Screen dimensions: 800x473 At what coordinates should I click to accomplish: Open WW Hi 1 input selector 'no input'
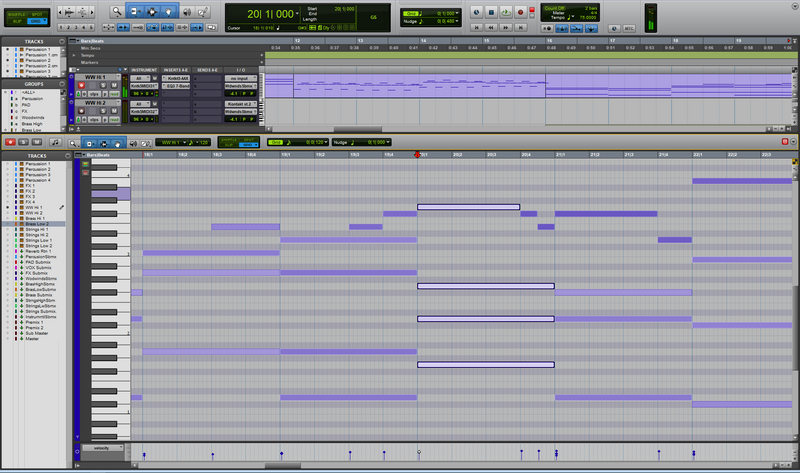coord(240,79)
